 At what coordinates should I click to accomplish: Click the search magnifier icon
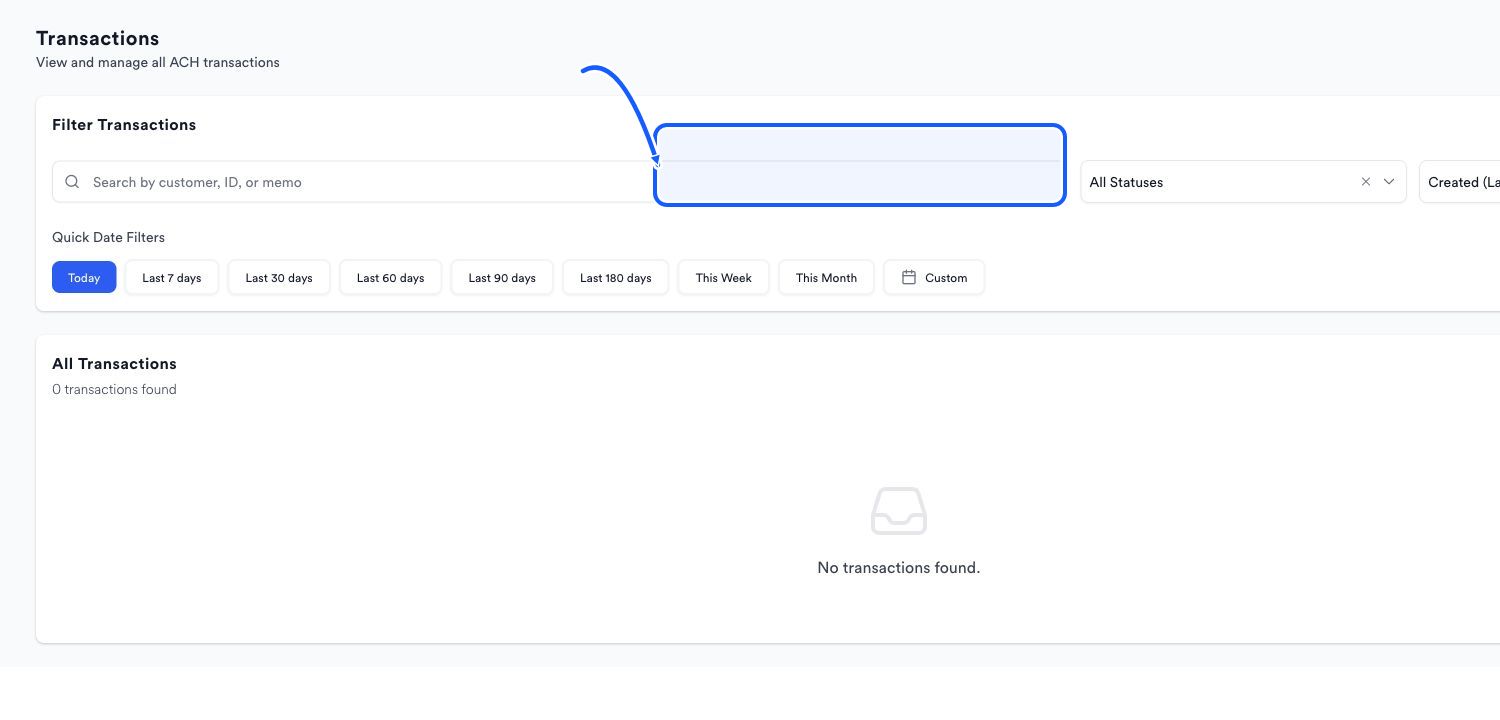72,182
